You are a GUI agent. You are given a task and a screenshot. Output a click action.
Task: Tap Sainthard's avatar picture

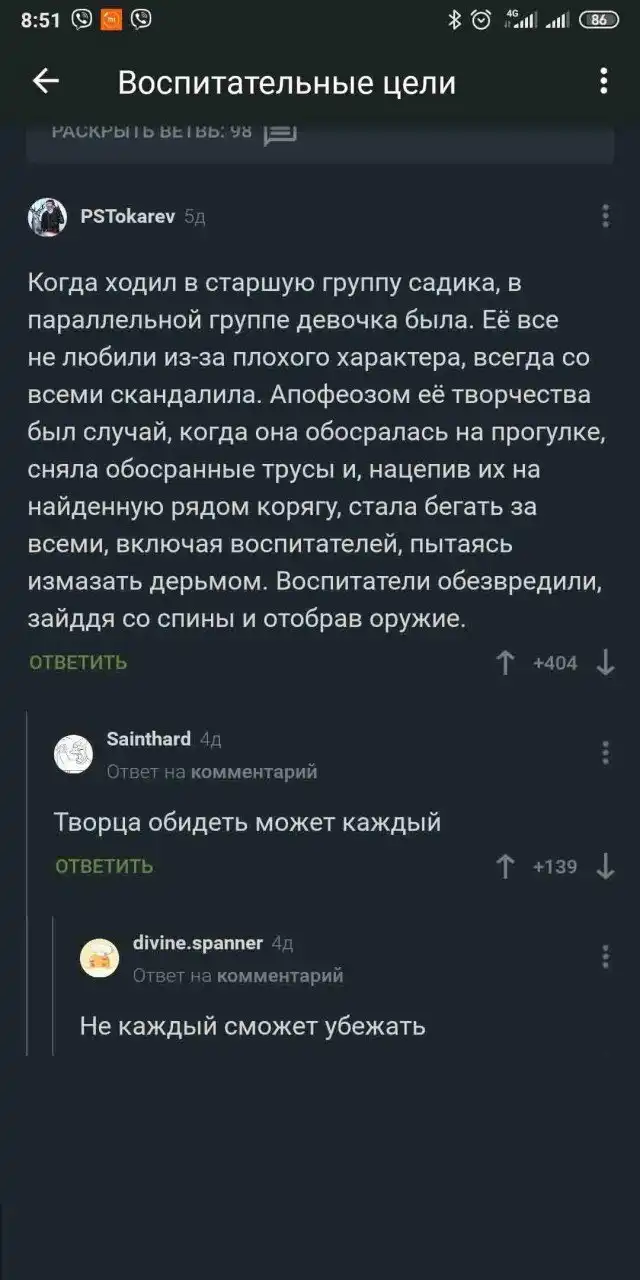pyautogui.click(x=73, y=753)
